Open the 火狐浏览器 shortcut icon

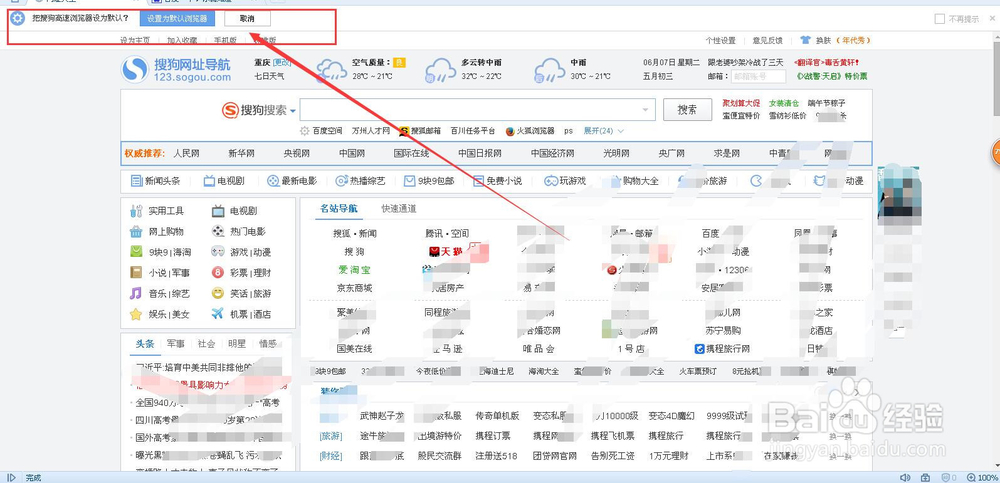click(x=510, y=131)
